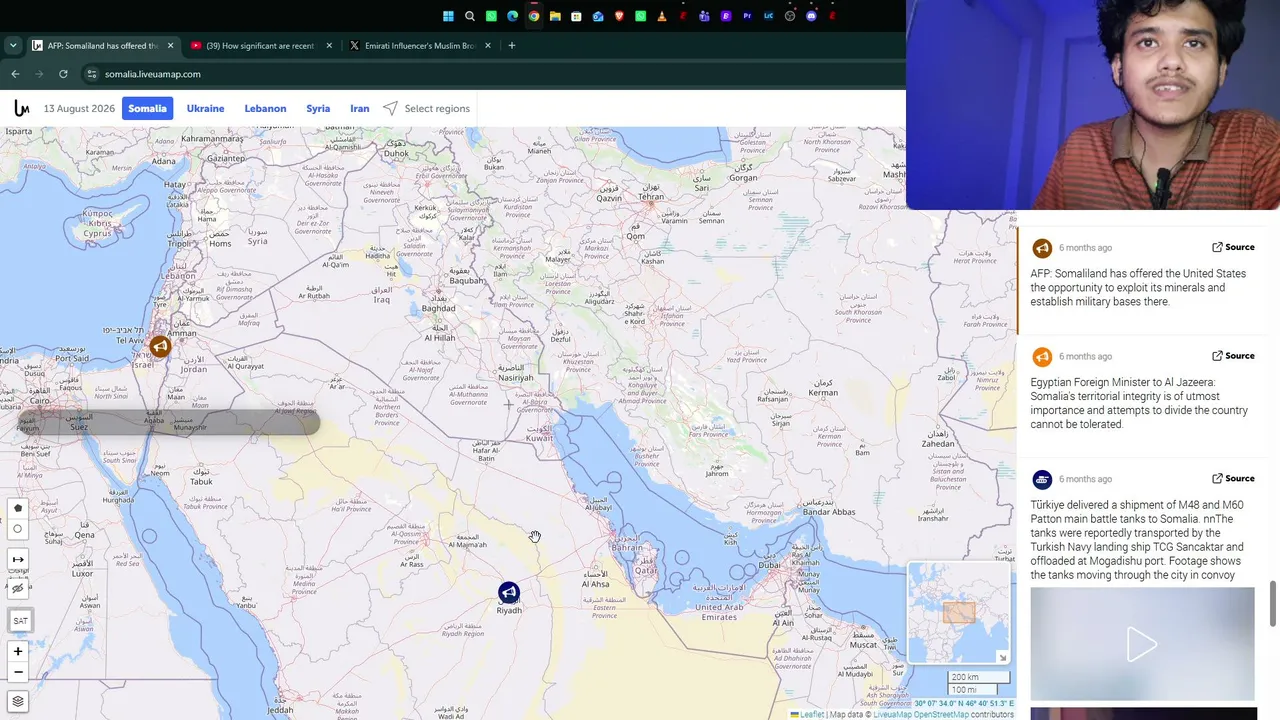The image size is (1280, 720).
Task: Open the Syria region tab
Action: tap(318, 108)
